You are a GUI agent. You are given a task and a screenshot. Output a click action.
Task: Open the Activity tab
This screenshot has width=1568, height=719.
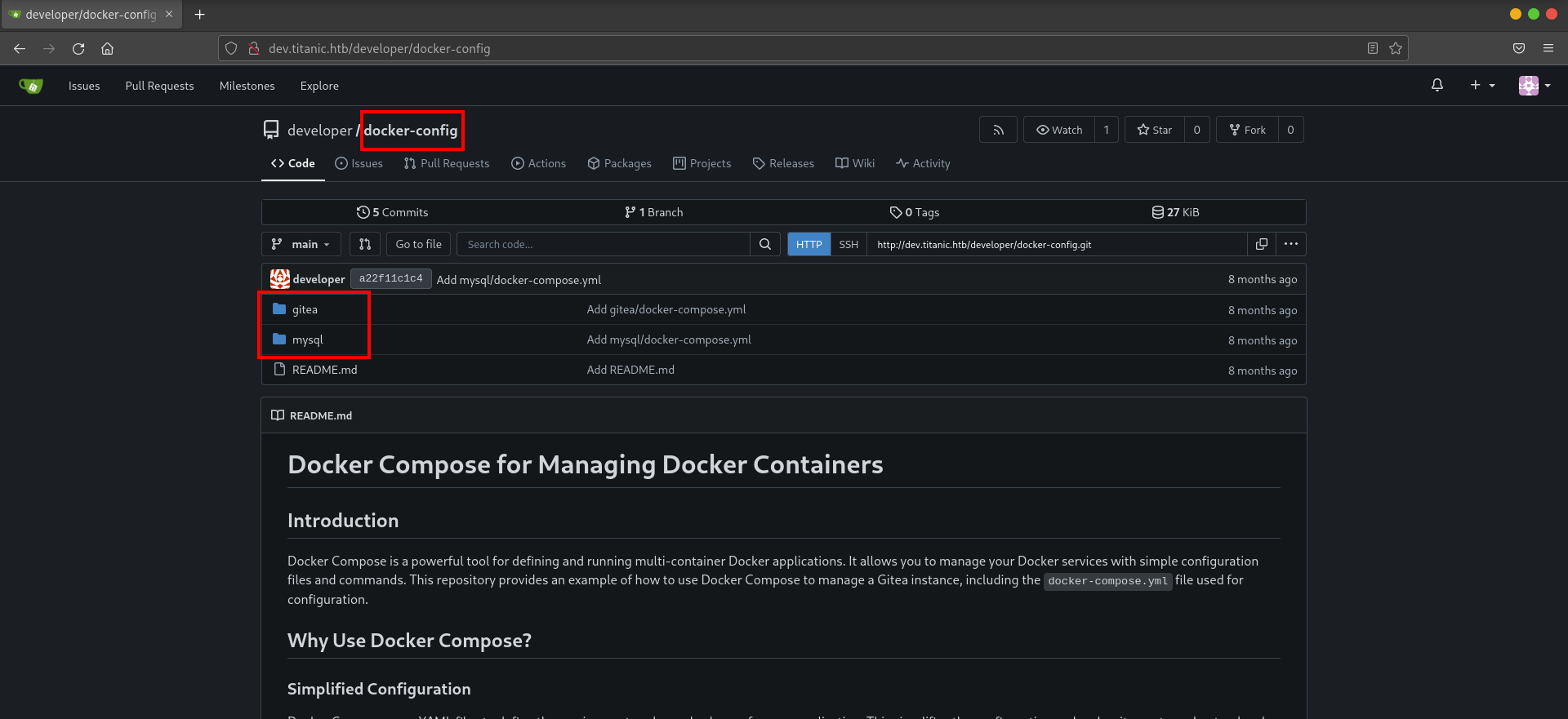tap(923, 163)
